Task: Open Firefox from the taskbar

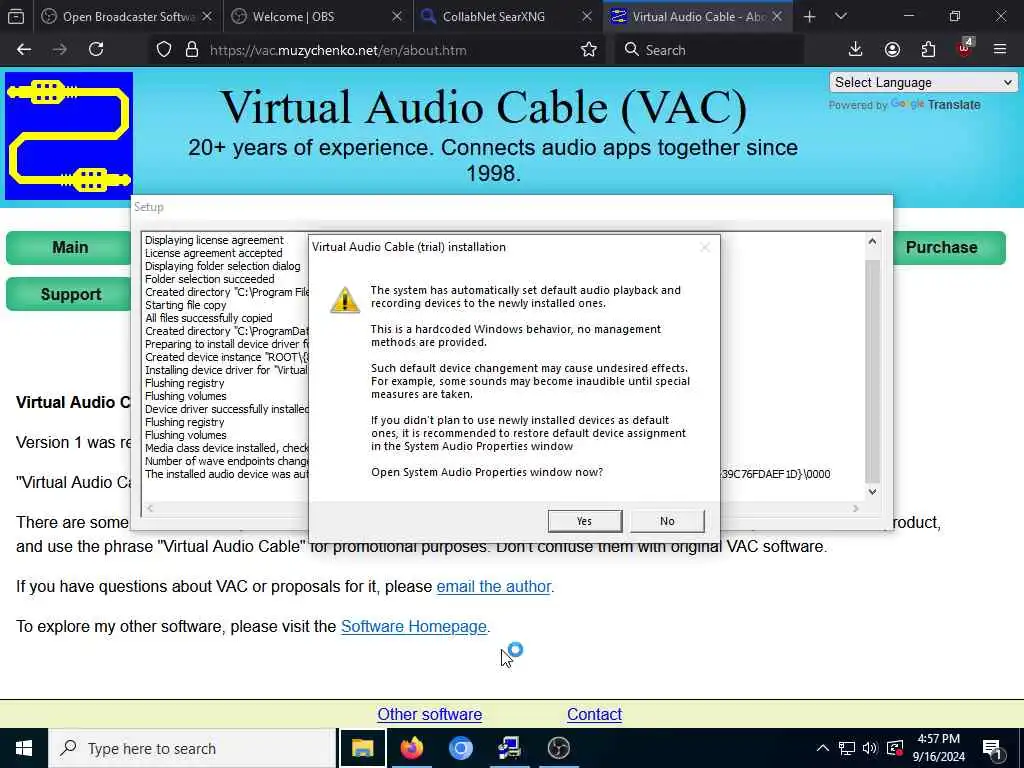Action: click(411, 748)
